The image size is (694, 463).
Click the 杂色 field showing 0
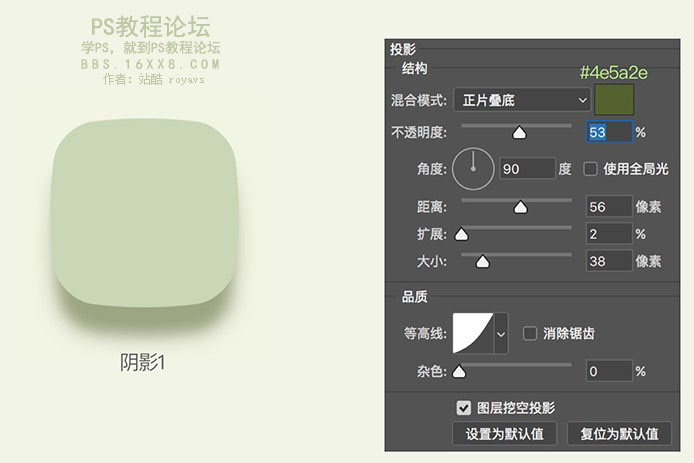point(609,371)
